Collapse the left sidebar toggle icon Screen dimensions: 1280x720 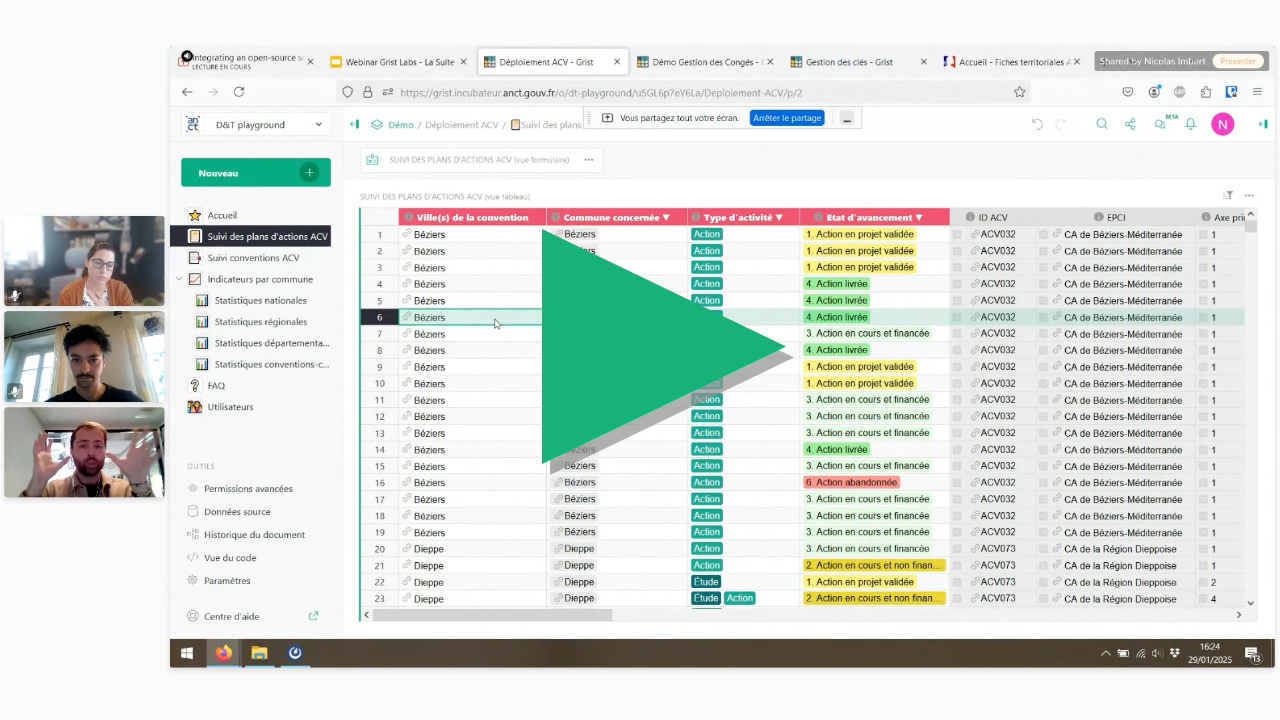354,125
